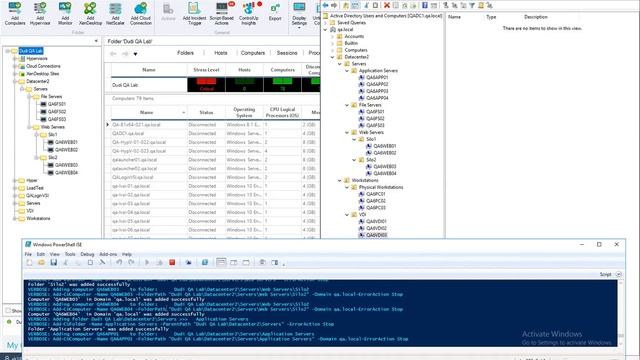Click the New Script icon in PowerShell ISE toolbar

(x=29, y=262)
